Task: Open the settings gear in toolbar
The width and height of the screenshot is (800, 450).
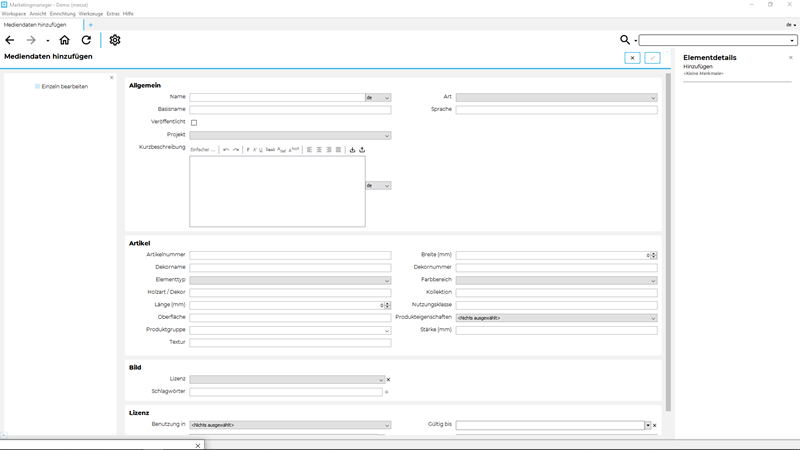Action: (x=115, y=40)
